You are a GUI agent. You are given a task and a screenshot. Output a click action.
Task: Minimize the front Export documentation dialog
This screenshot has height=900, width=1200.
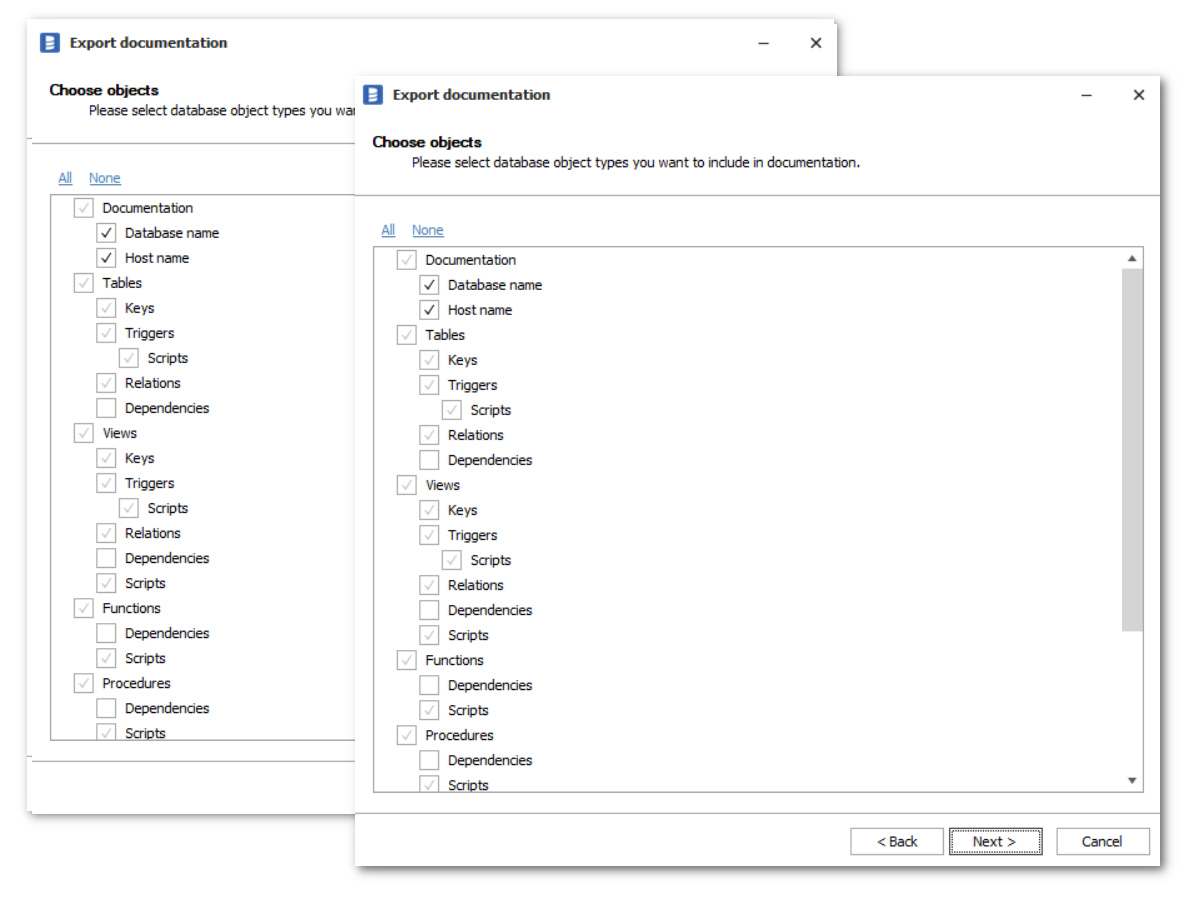1087,95
